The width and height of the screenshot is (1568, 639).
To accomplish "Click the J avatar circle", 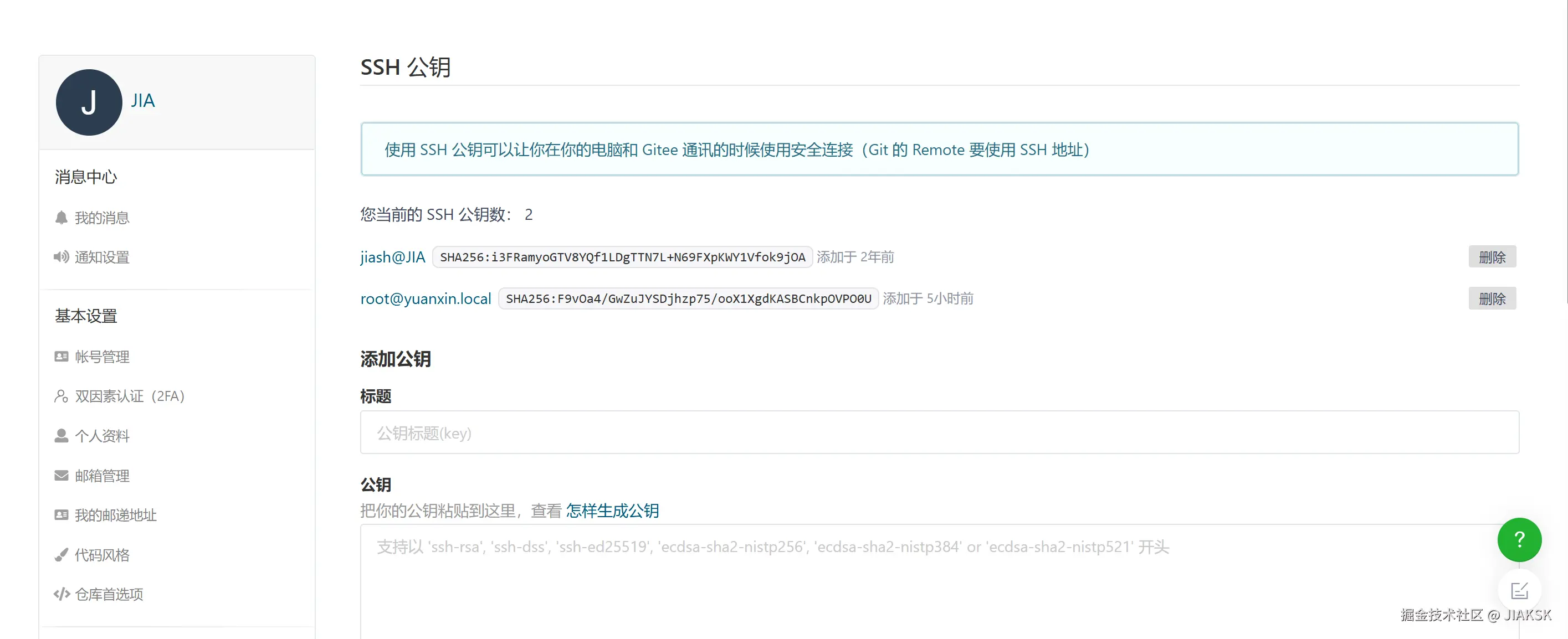I will 89,102.
